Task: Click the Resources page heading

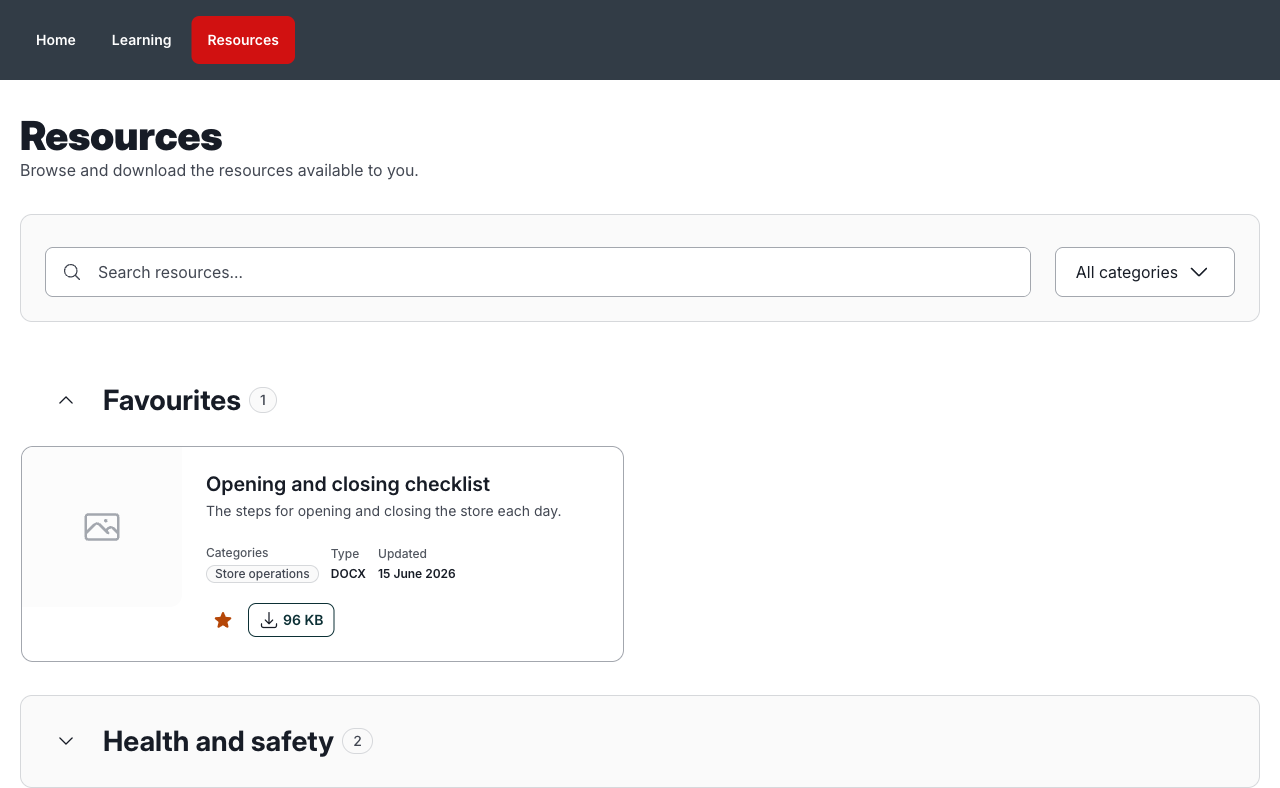Action: coord(121,136)
